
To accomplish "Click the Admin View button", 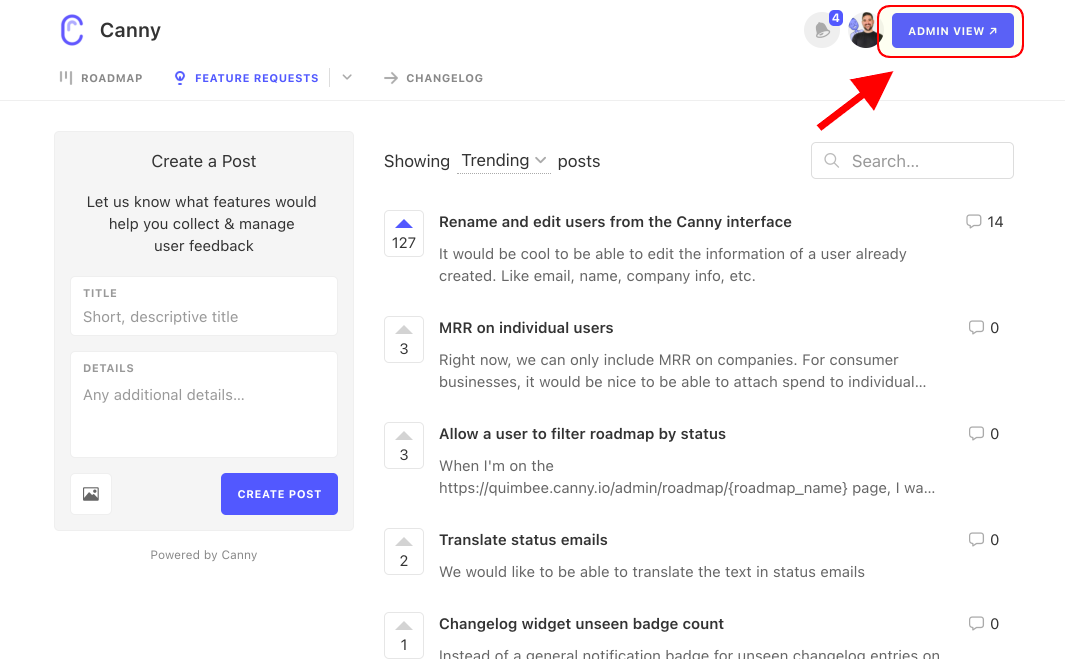I will [x=952, y=31].
